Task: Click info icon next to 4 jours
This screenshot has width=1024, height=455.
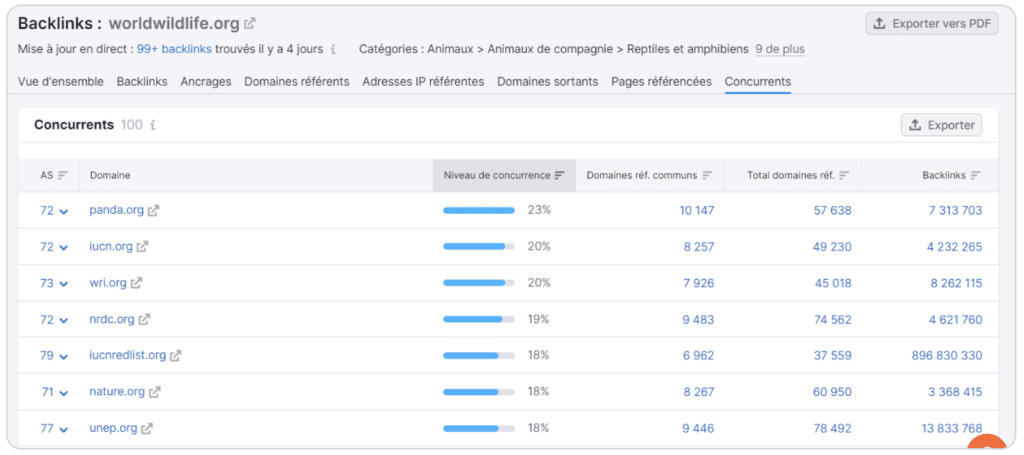Action: (333, 49)
